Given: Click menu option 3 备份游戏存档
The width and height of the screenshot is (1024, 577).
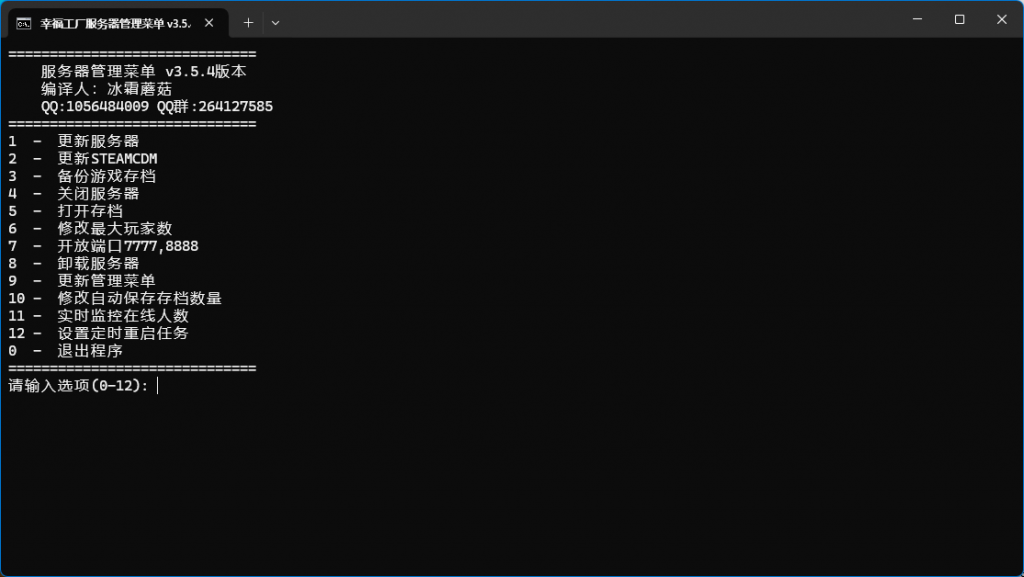Looking at the screenshot, I should click(x=106, y=176).
